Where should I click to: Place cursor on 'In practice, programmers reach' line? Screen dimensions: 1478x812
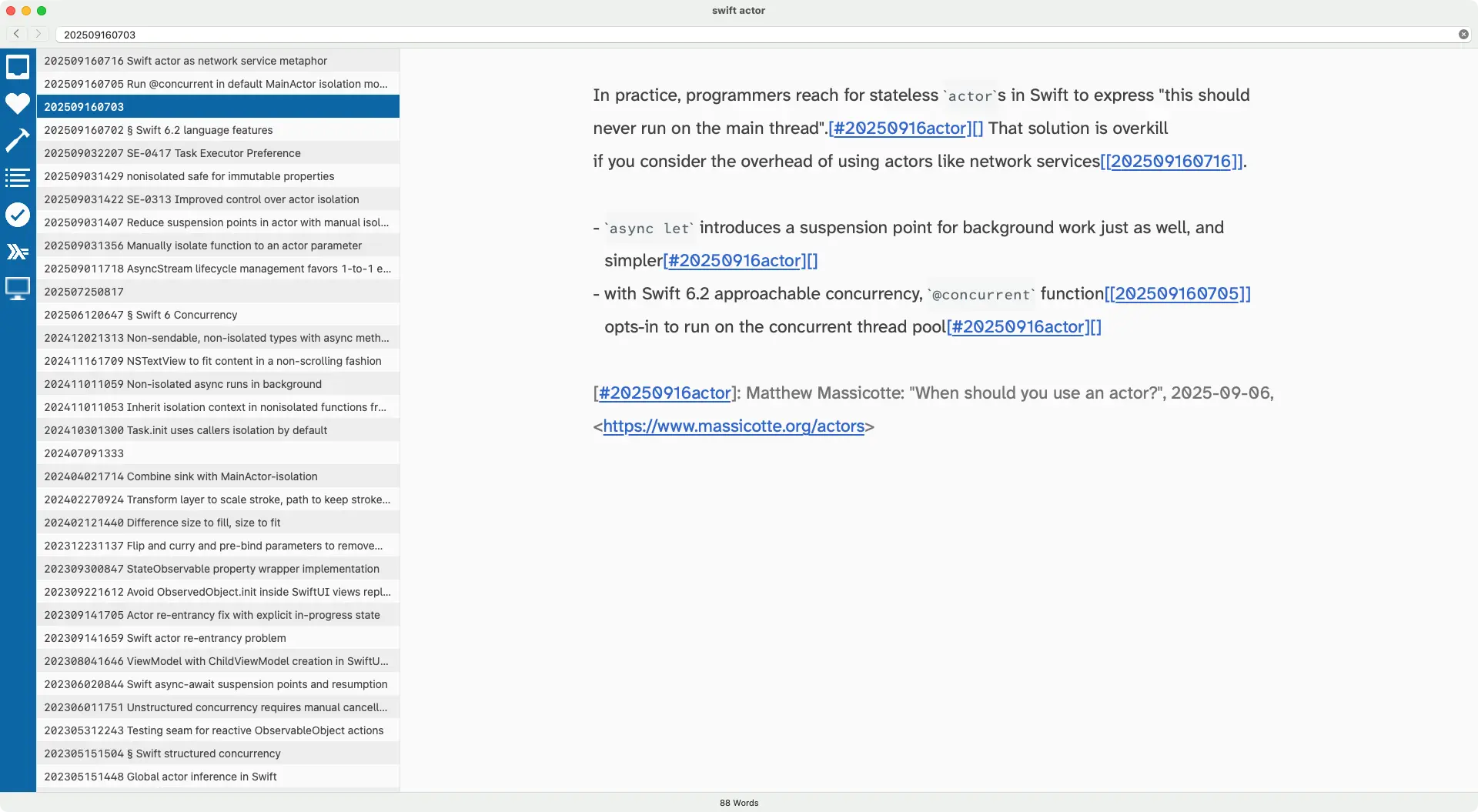pyautogui.click(x=921, y=95)
